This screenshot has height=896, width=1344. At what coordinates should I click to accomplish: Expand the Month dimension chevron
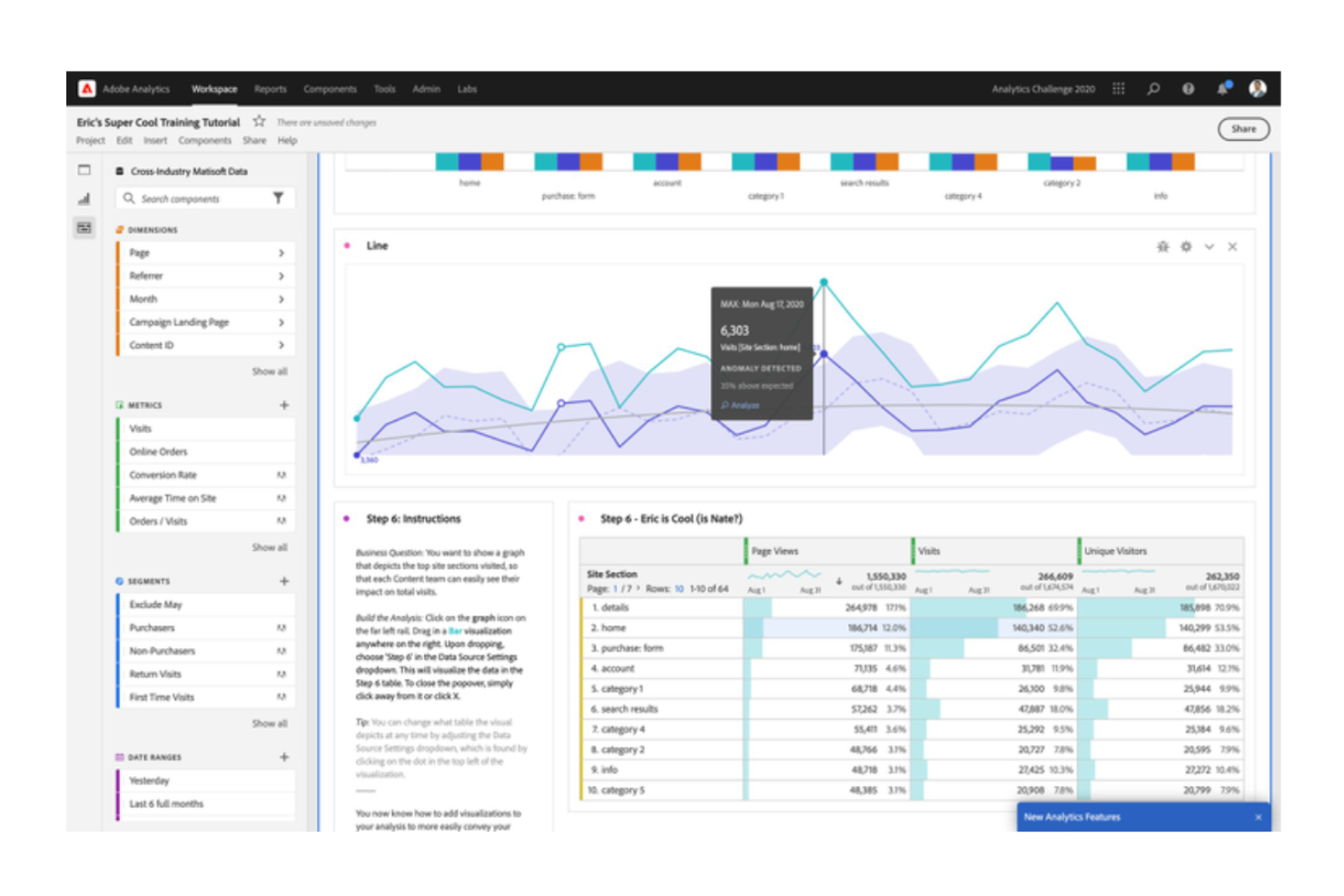tap(282, 299)
